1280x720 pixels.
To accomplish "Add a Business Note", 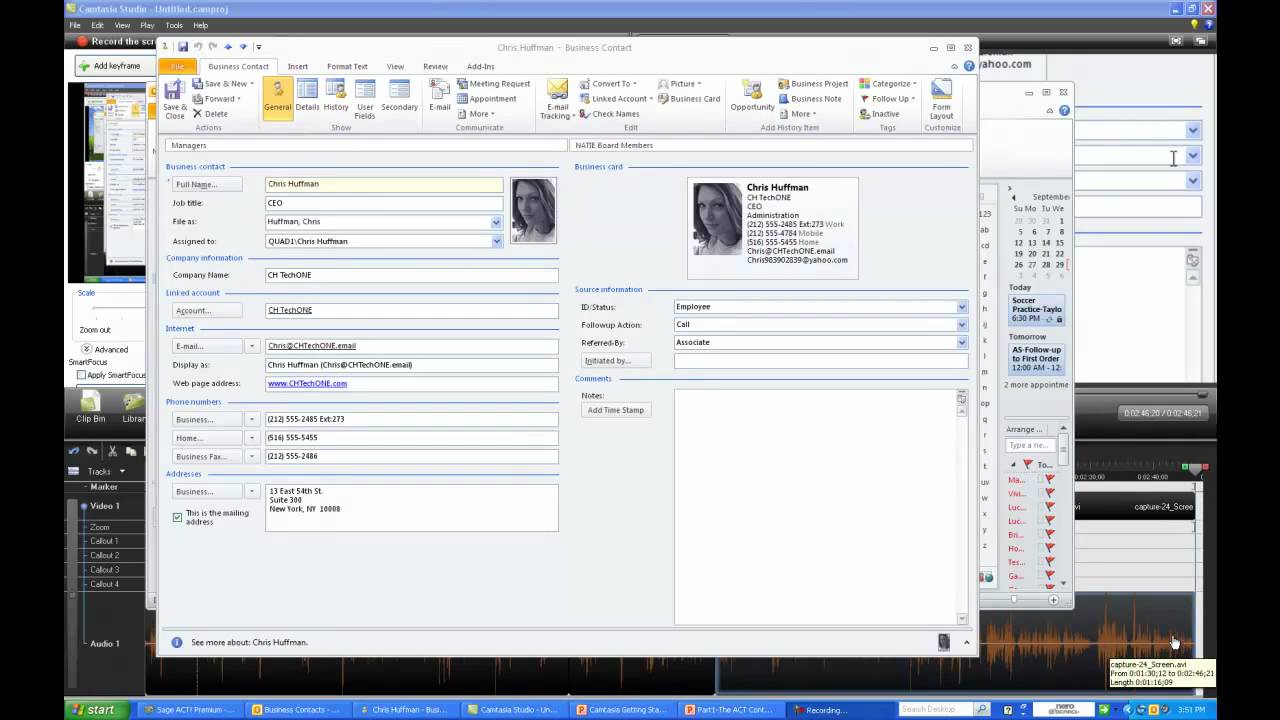I will pyautogui.click(x=809, y=99).
